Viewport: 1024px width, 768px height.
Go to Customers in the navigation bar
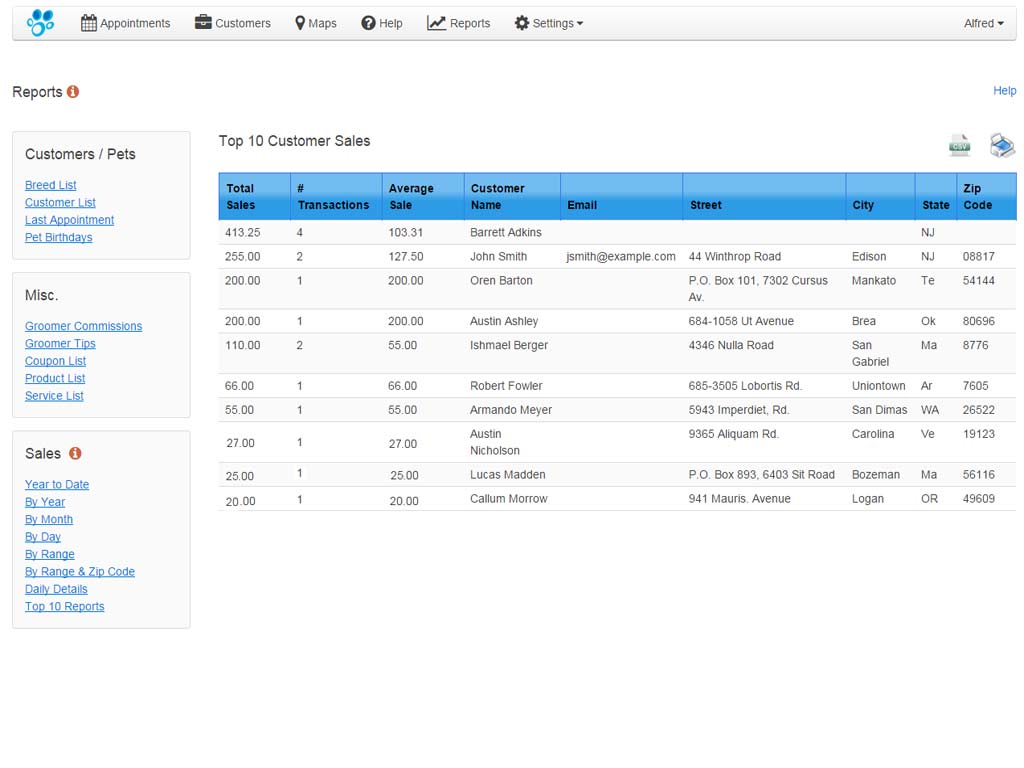[x=232, y=23]
